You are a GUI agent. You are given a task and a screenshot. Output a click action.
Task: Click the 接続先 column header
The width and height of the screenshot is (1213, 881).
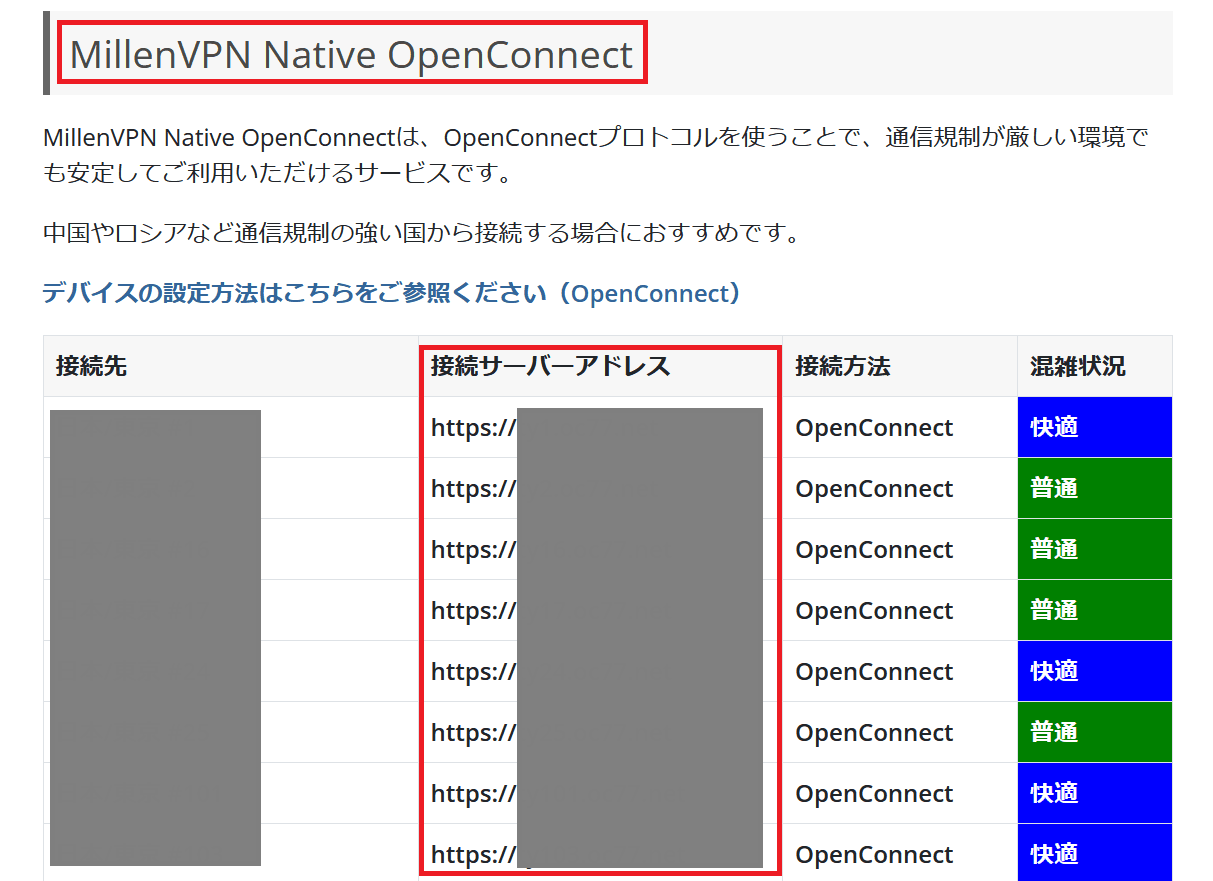click(91, 366)
